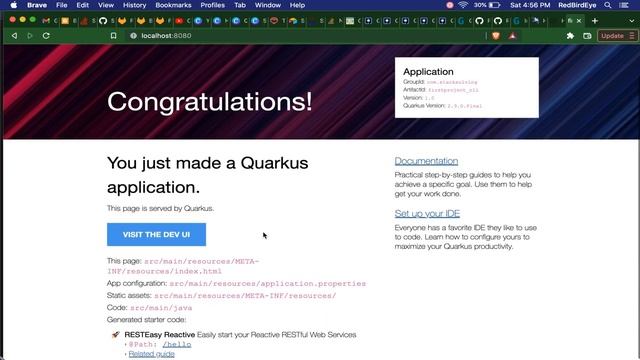Click the src/main/java code path

point(161,308)
